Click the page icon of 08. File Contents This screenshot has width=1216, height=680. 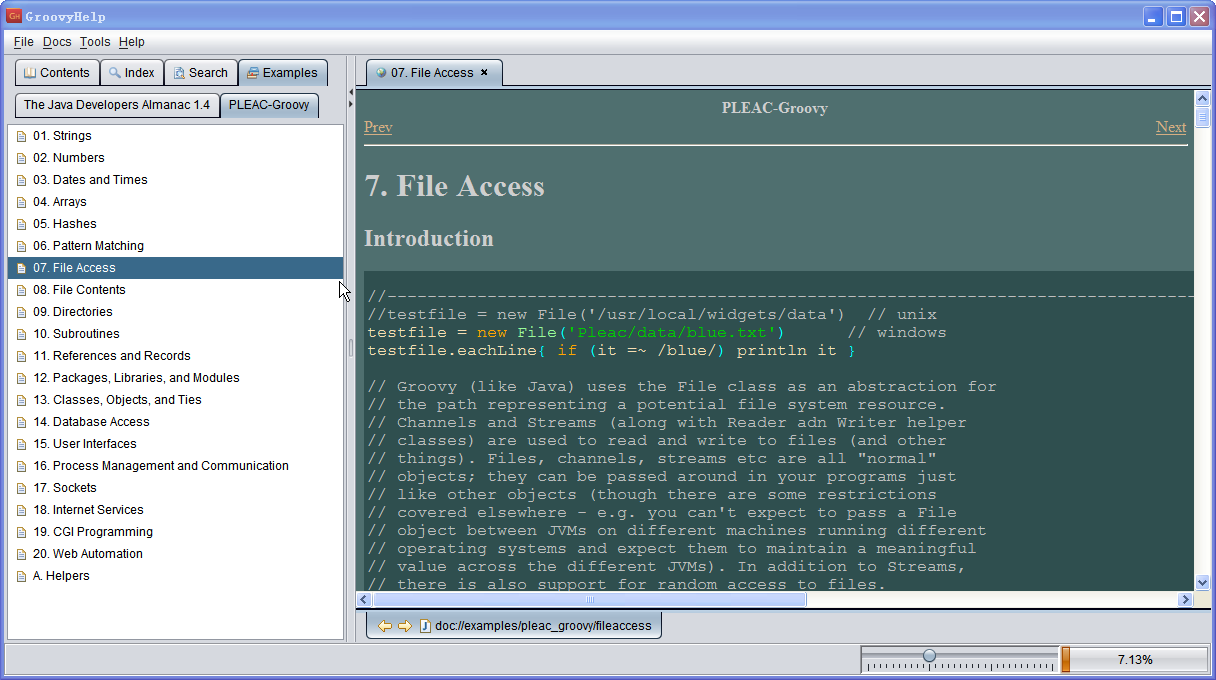tap(22, 290)
